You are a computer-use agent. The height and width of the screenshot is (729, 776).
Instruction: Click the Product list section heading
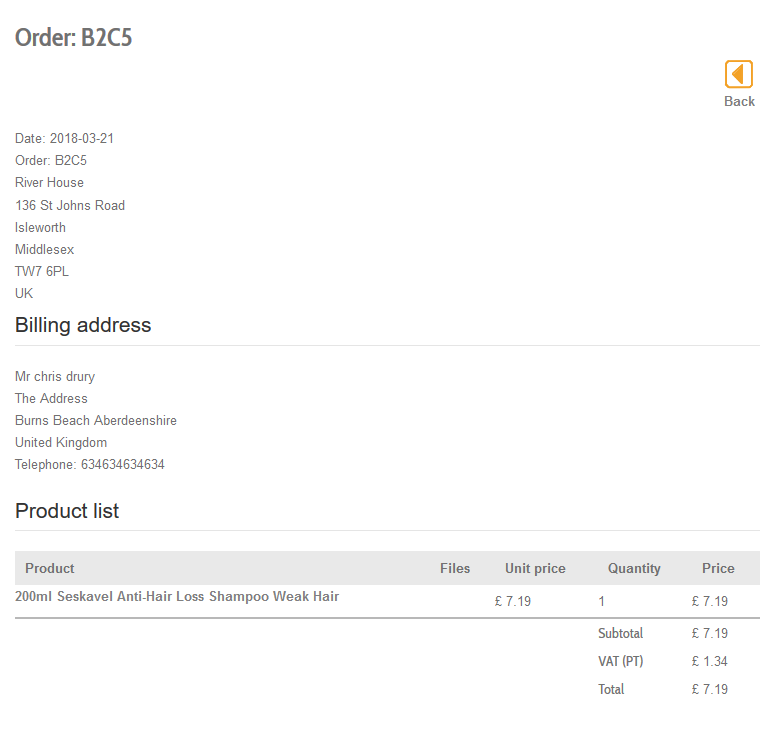[67, 511]
